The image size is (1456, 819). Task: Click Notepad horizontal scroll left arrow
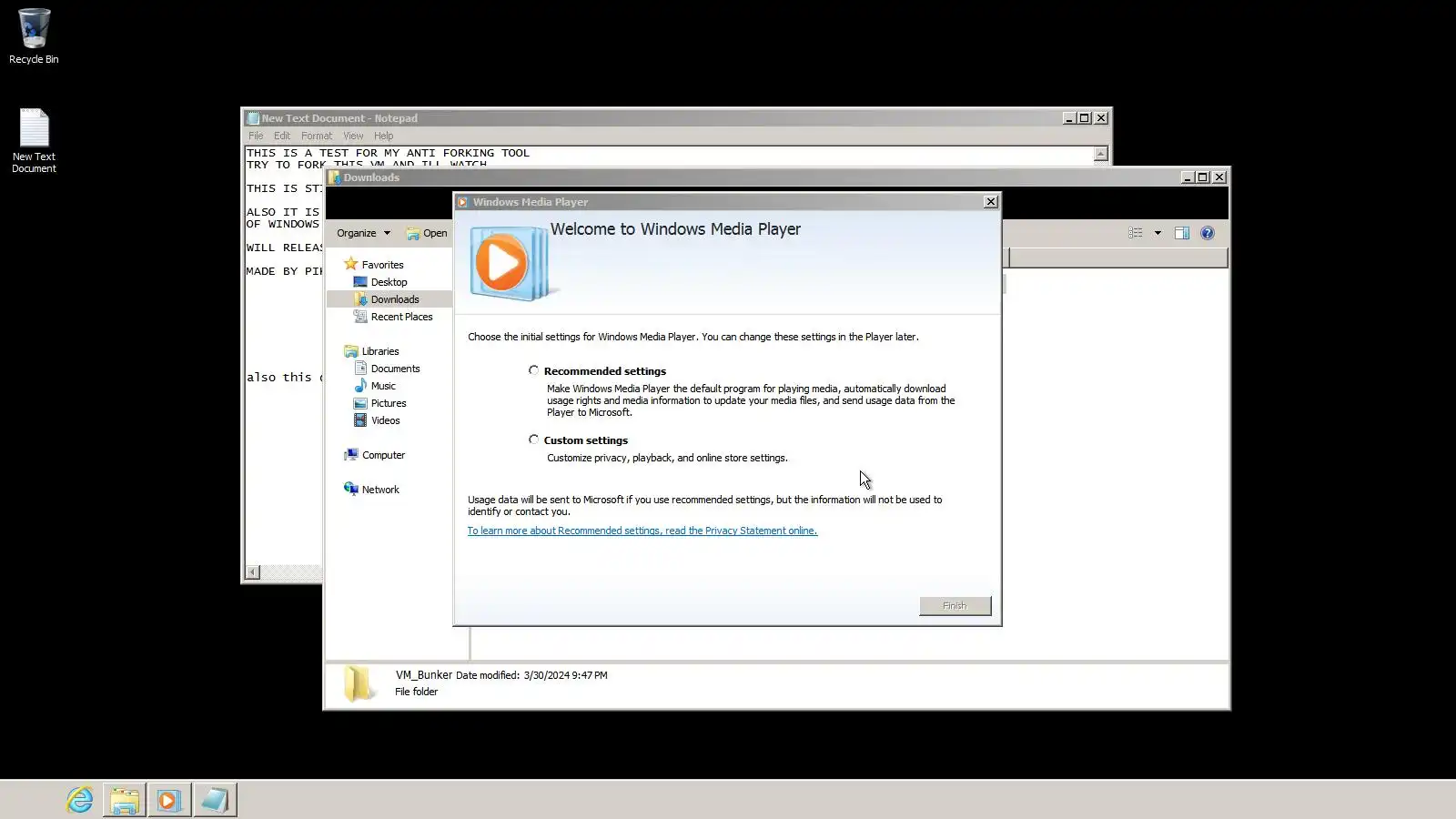pos(253,572)
